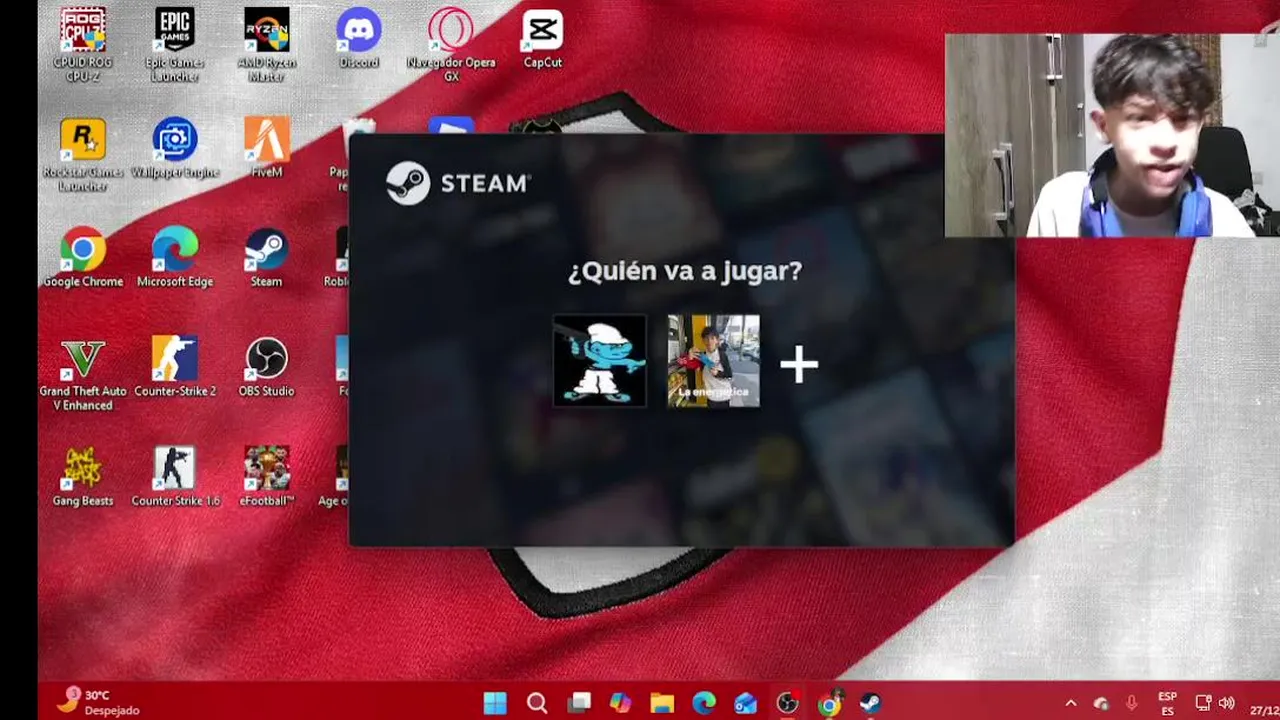Open OBS Studio desktop shortcut

(266, 367)
